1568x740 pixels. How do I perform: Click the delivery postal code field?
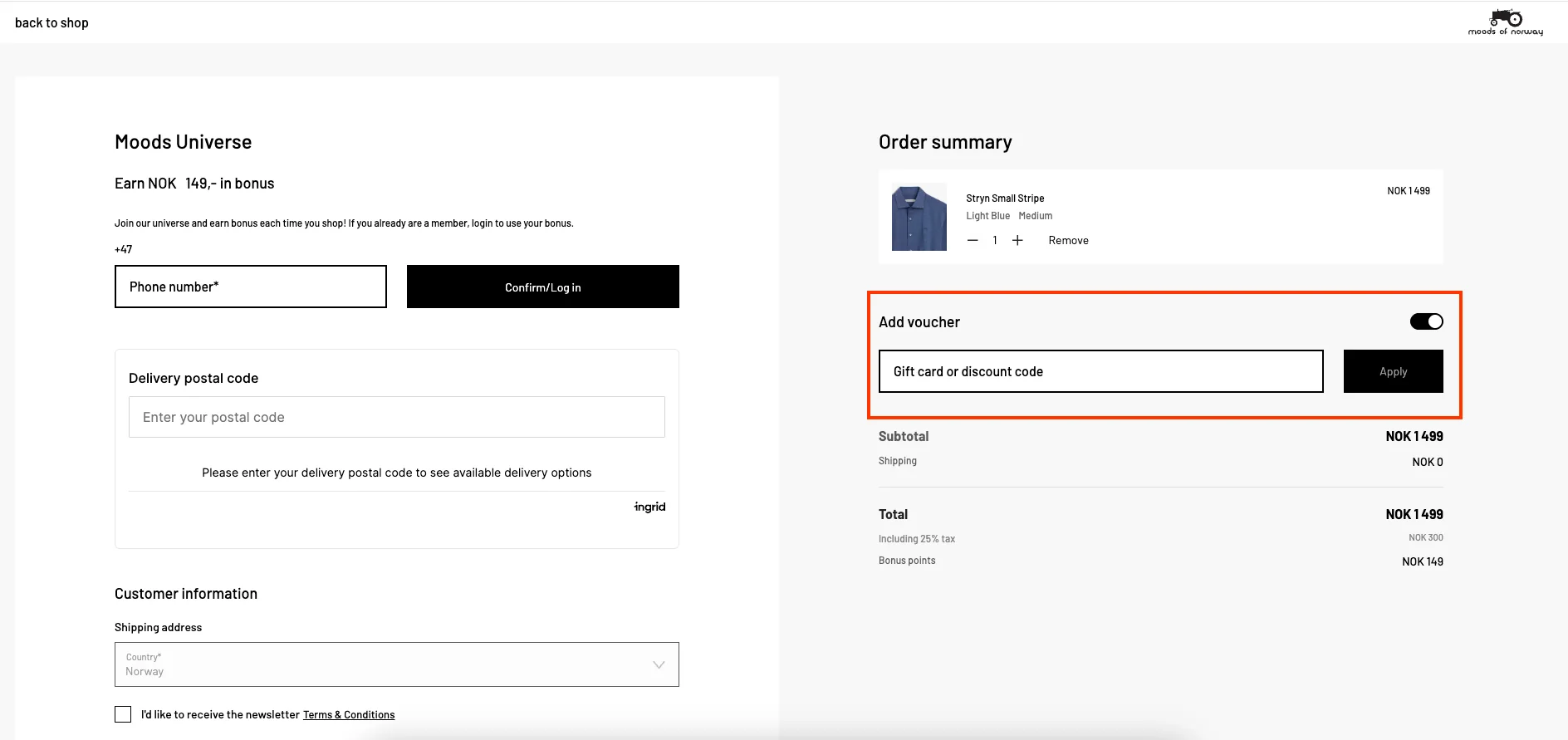click(x=397, y=417)
